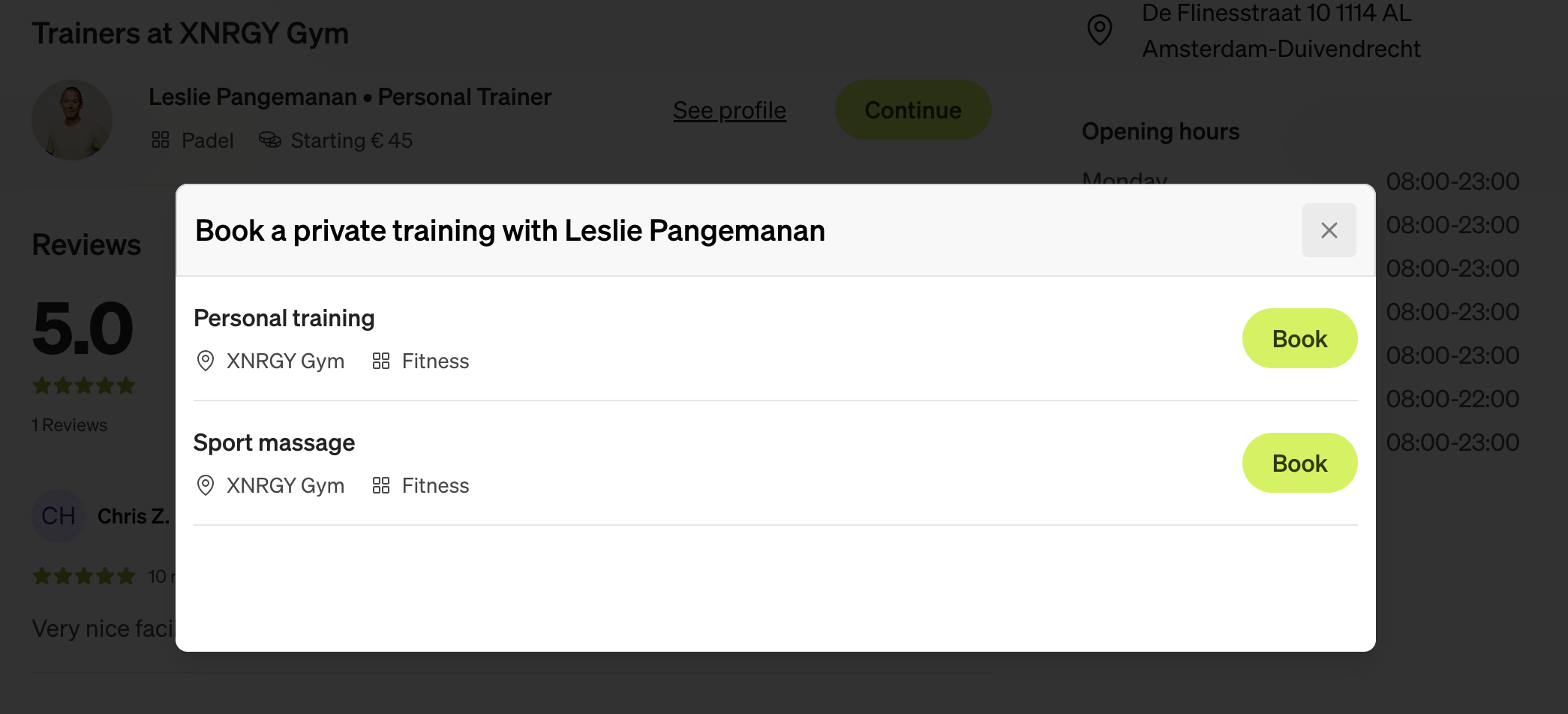Viewport: 1568px width, 714px height.
Task: Click the five-star rating under 5.0
Action: (84, 385)
